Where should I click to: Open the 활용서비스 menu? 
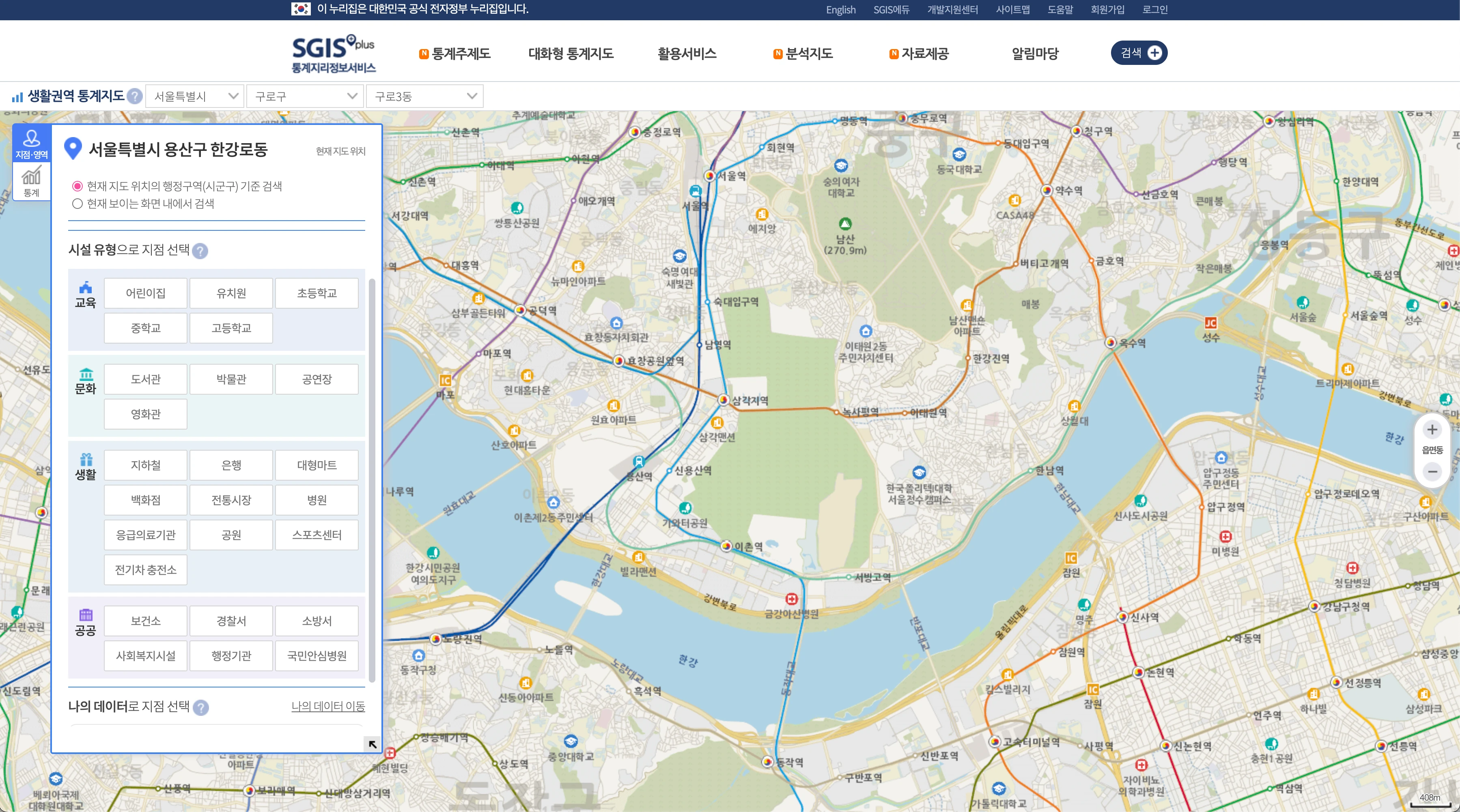click(686, 54)
